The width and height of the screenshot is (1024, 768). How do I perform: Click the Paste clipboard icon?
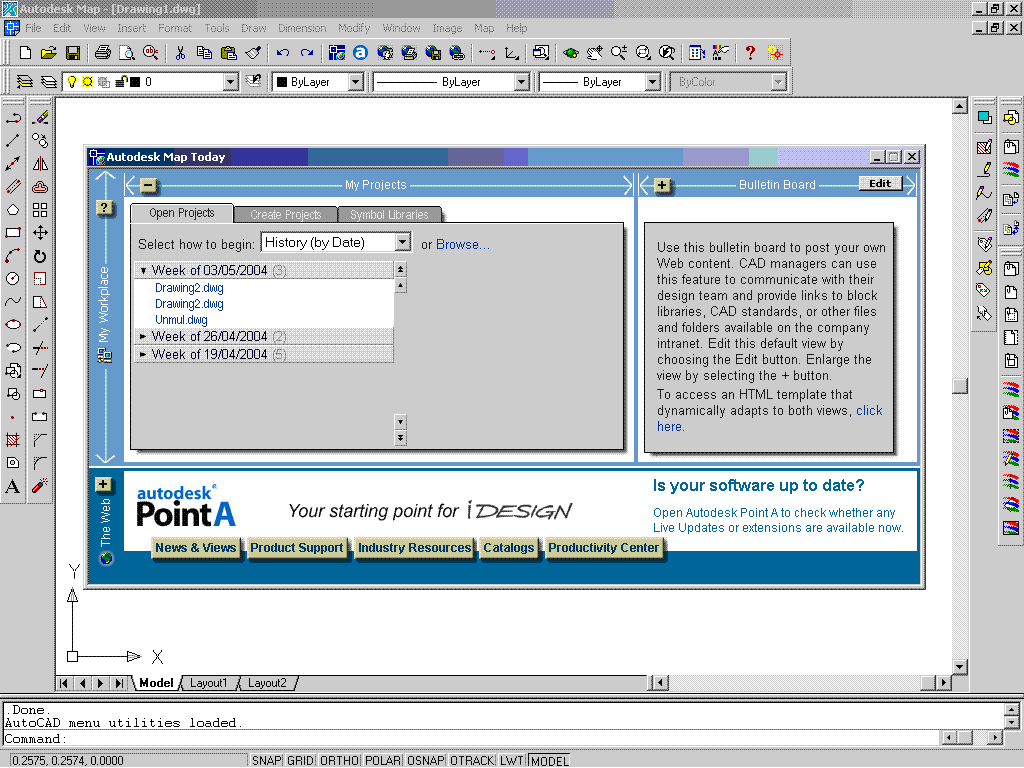[x=229, y=53]
